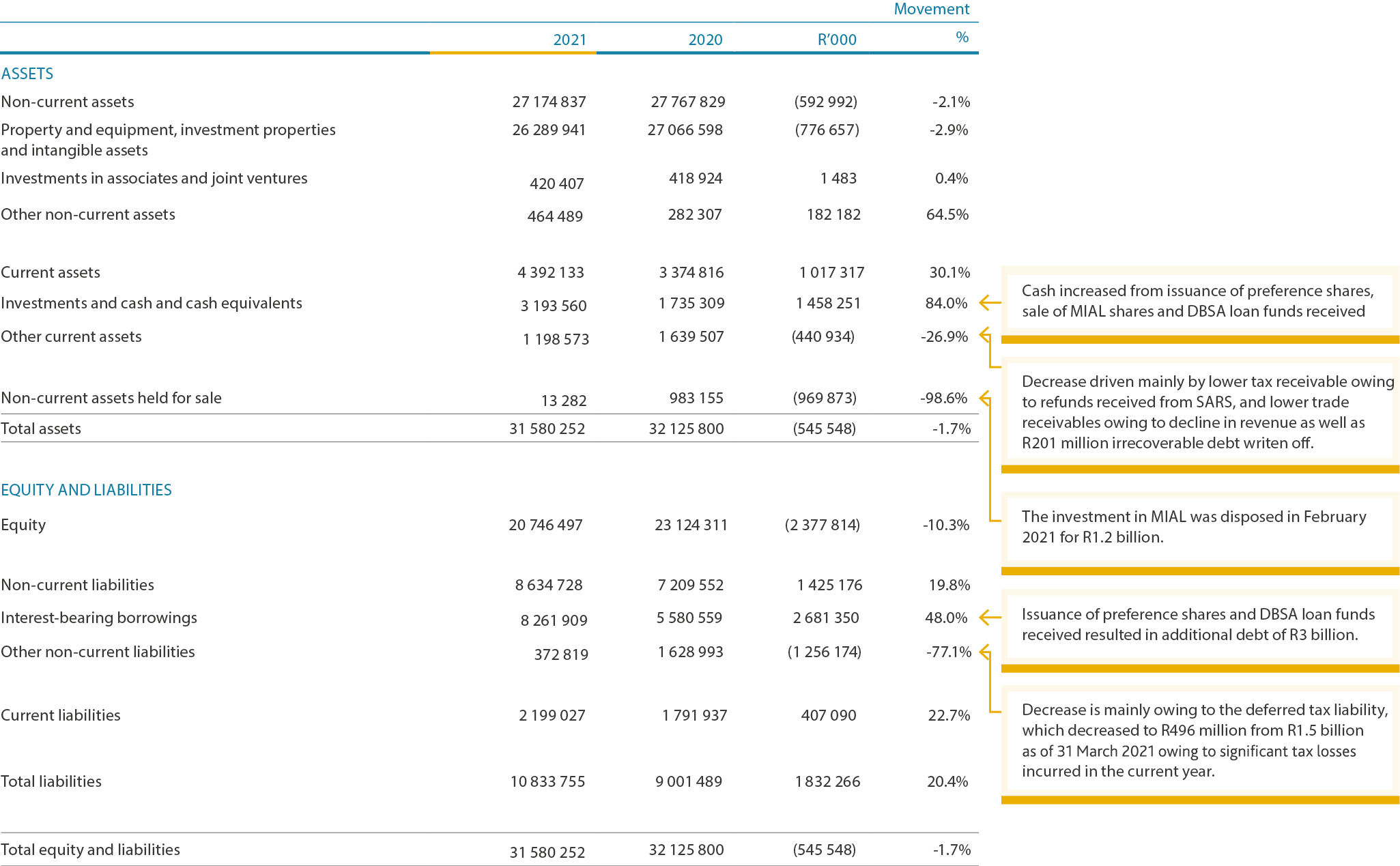Select the 2020 column header
Image resolution: width=1400 pixels, height=866 pixels.
point(704,40)
